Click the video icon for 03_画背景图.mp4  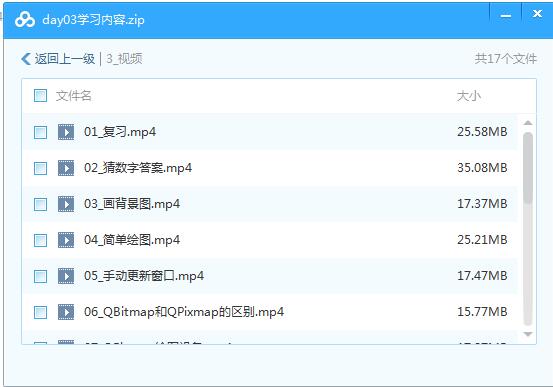pos(66,204)
